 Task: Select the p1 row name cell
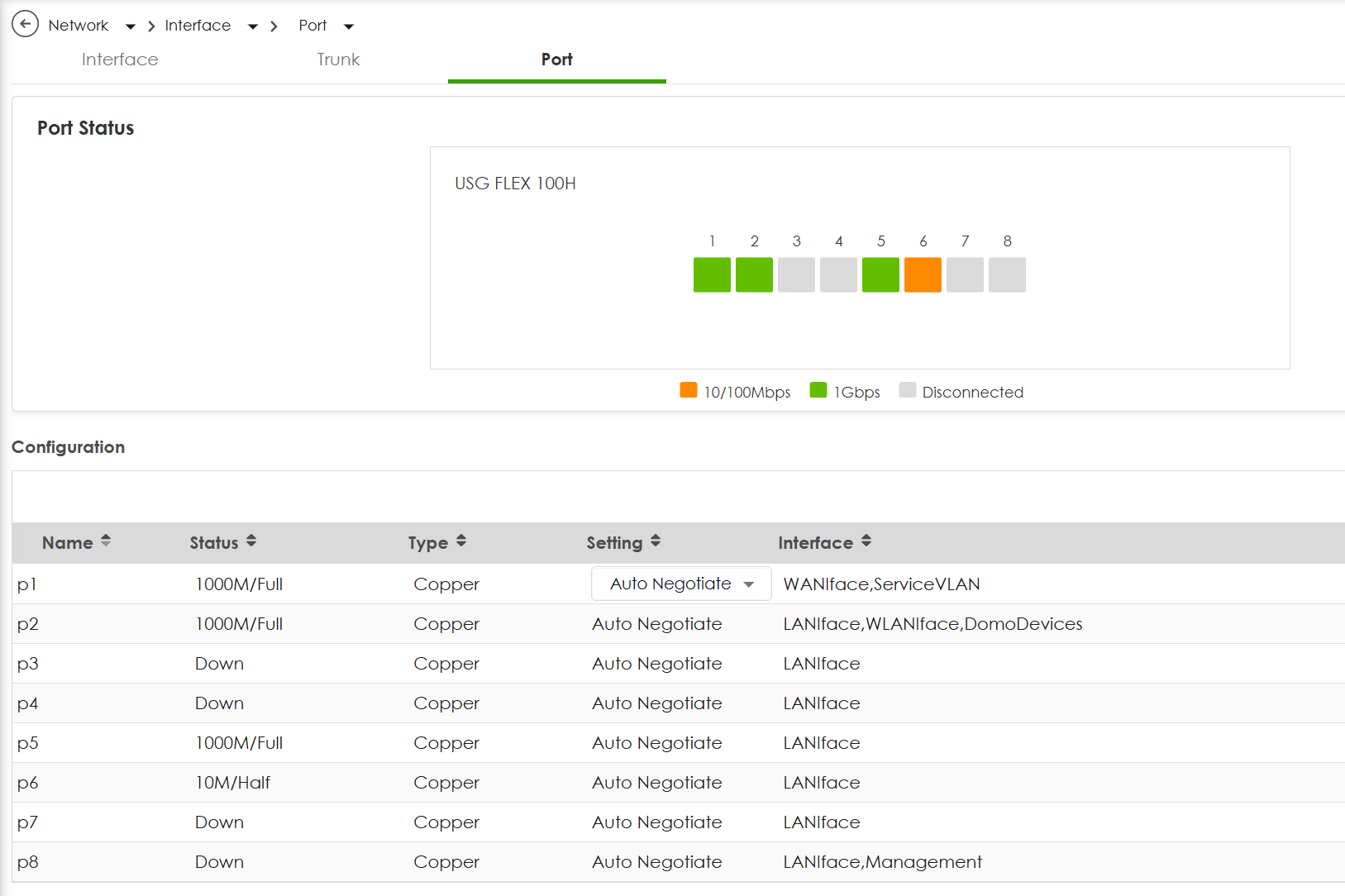coord(27,584)
